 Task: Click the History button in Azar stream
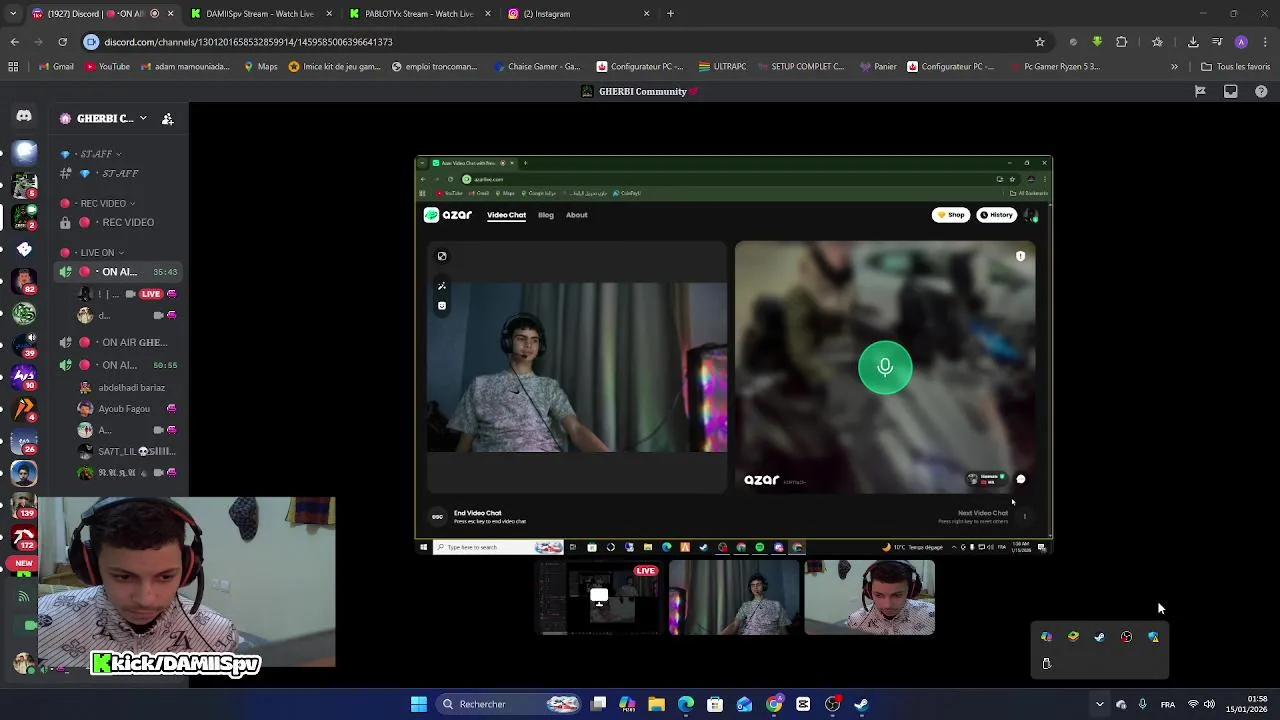(996, 215)
